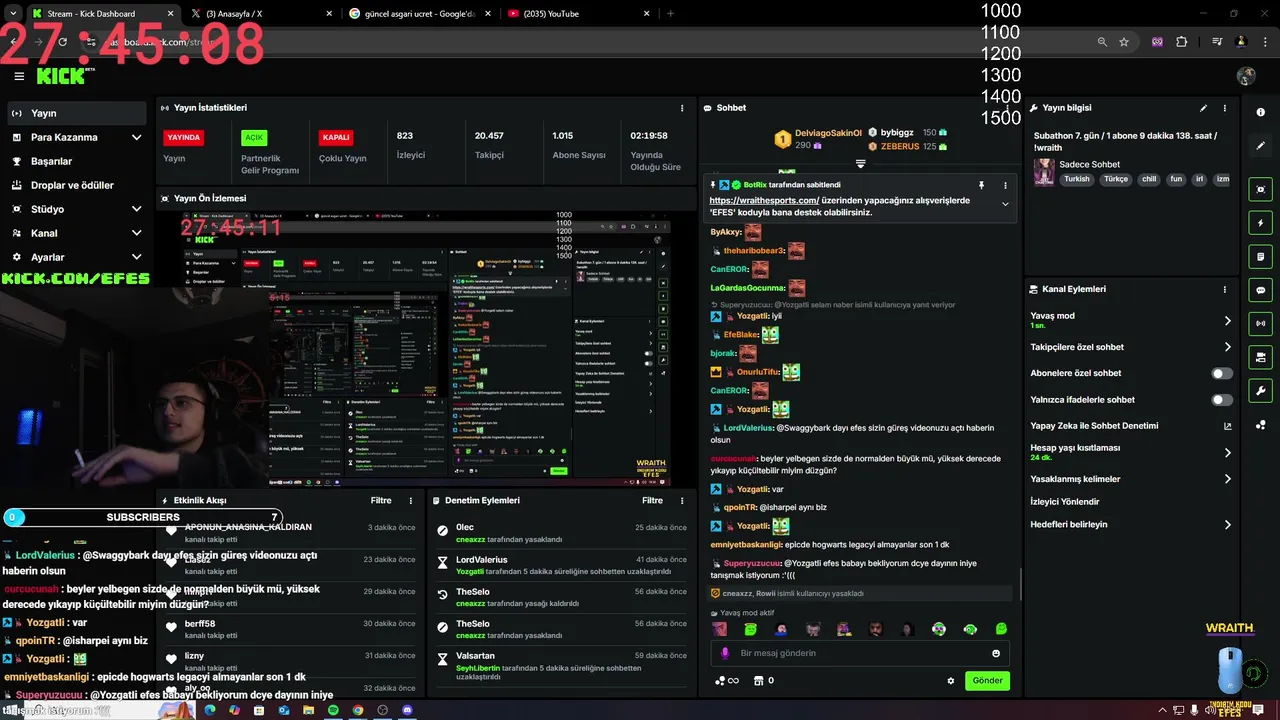Click the stream preview video
1280x720 pixels.
tap(425, 347)
